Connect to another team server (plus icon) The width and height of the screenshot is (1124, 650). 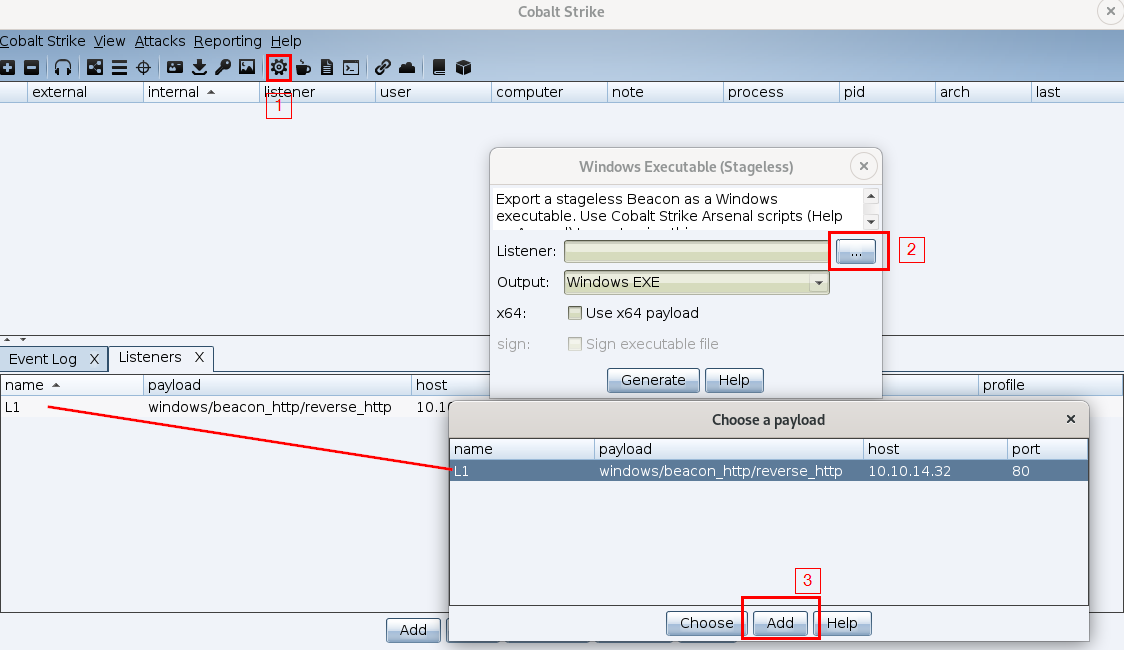pos(8,67)
